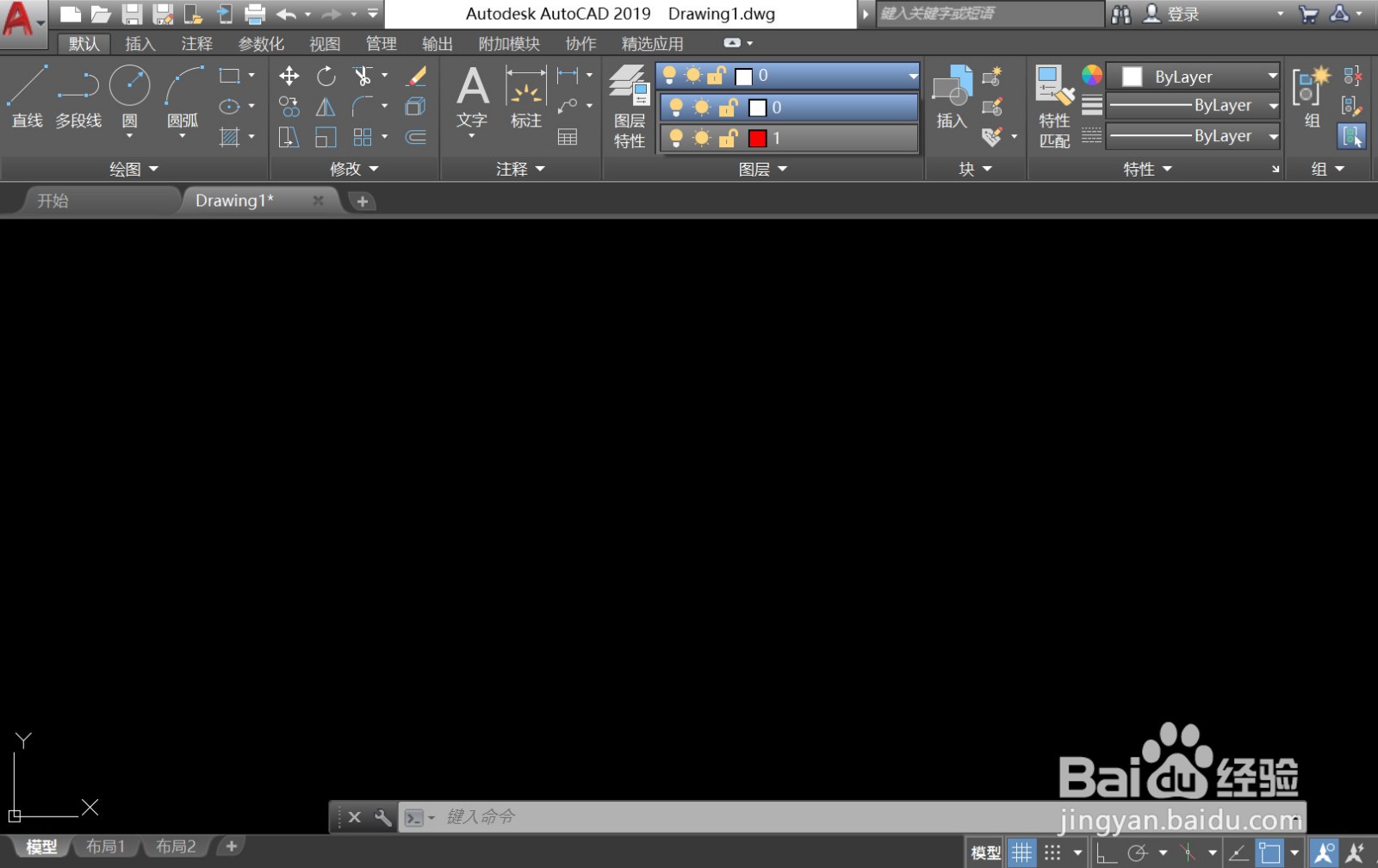This screenshot has width=1378, height=868.
Task: Open the 视图 ribbon tab
Action: pos(325,43)
